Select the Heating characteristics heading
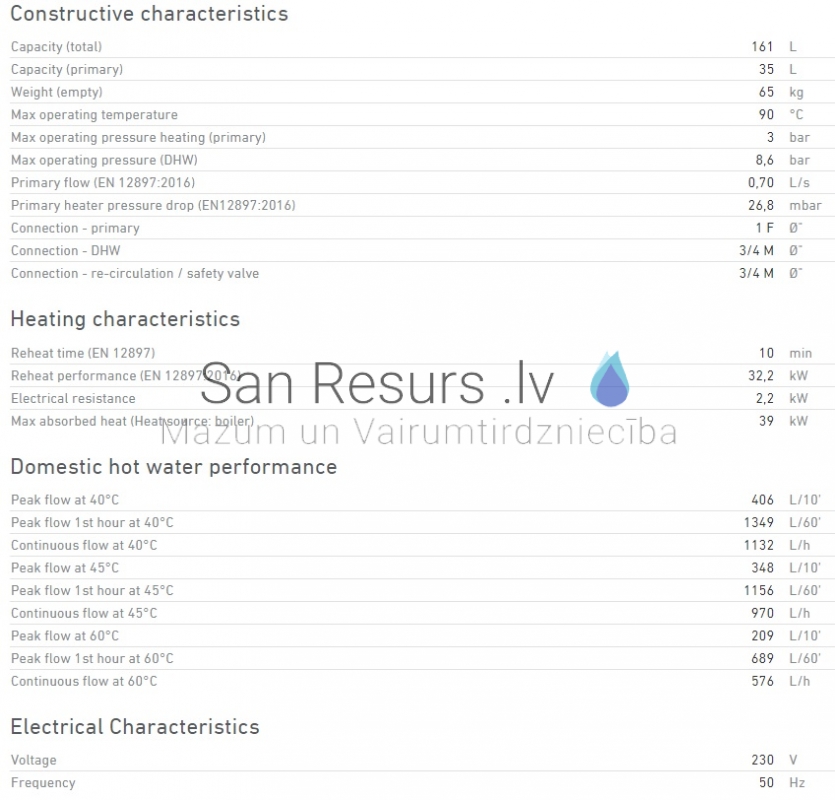Image resolution: width=835 pixels, height=800 pixels. (x=125, y=319)
